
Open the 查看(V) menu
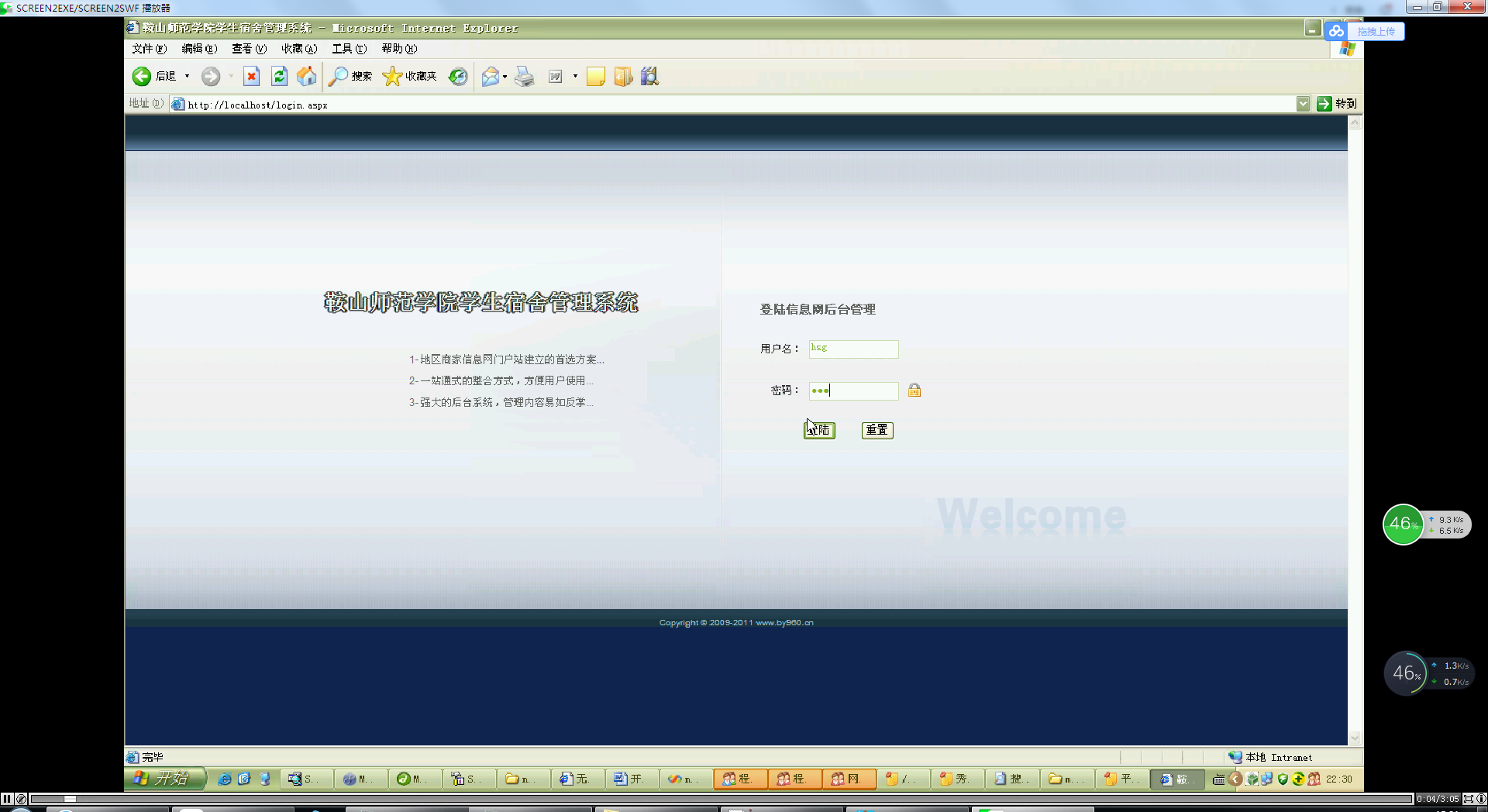249,49
